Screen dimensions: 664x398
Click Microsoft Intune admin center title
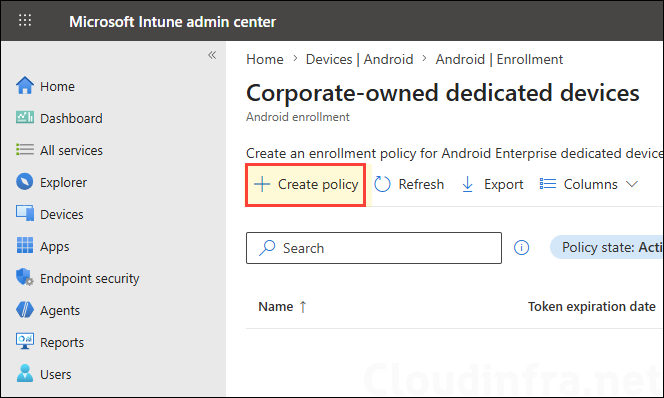tap(172, 22)
